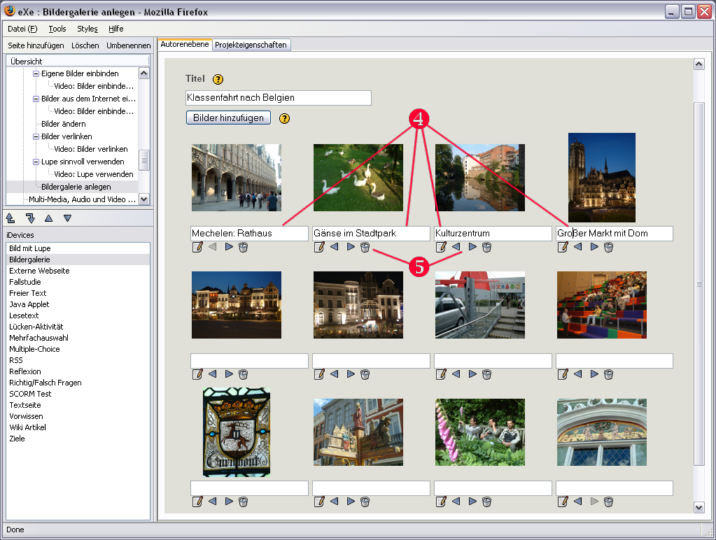
Task: Click the cathedral at night thumbnail
Action: click(602, 177)
